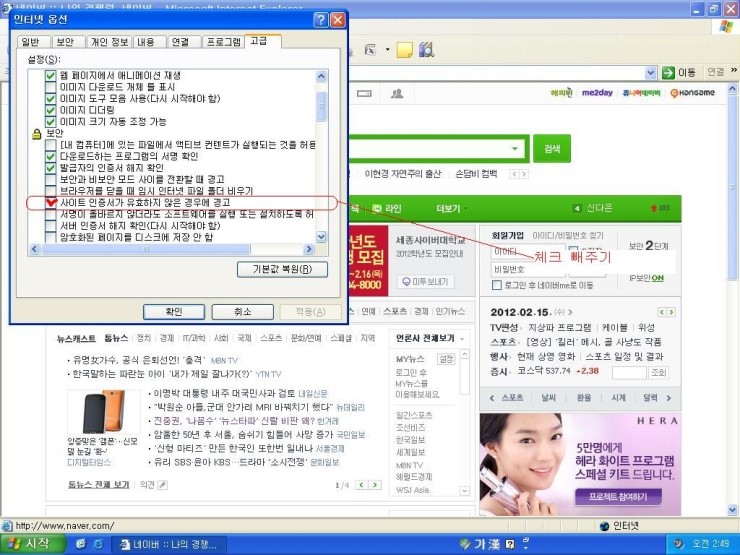Open search box autocomplete dropdown arrow
This screenshot has height=555, width=740.
[x=514, y=149]
